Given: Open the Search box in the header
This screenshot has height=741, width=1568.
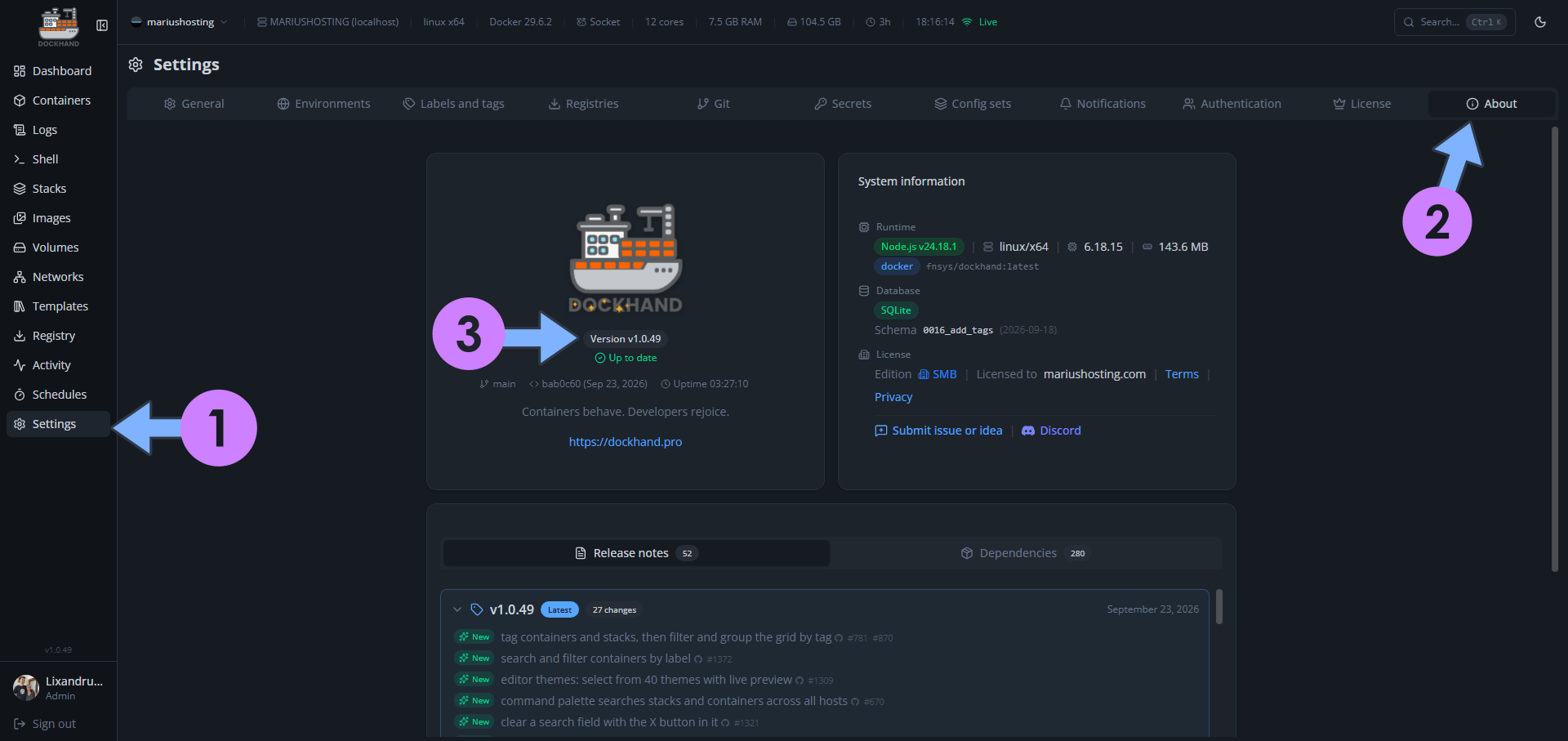Looking at the screenshot, I should [1454, 22].
